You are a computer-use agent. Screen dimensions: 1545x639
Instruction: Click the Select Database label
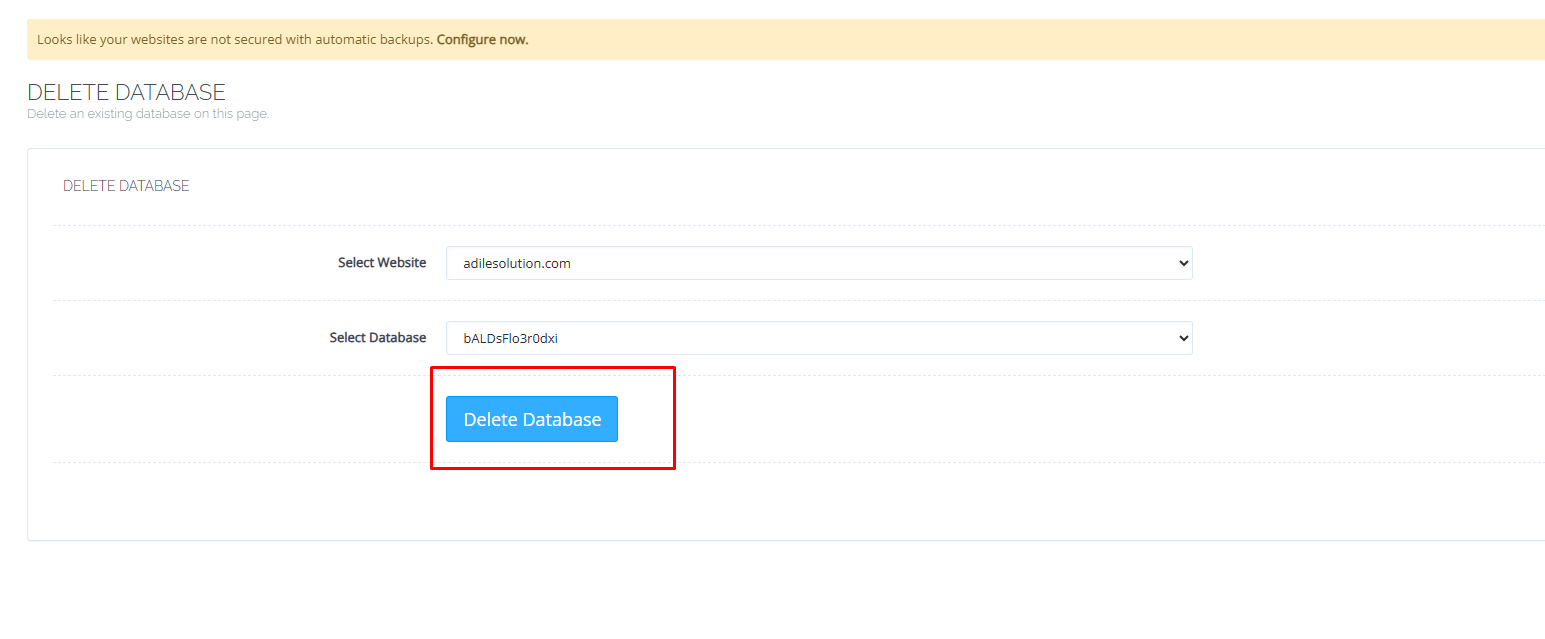click(378, 338)
